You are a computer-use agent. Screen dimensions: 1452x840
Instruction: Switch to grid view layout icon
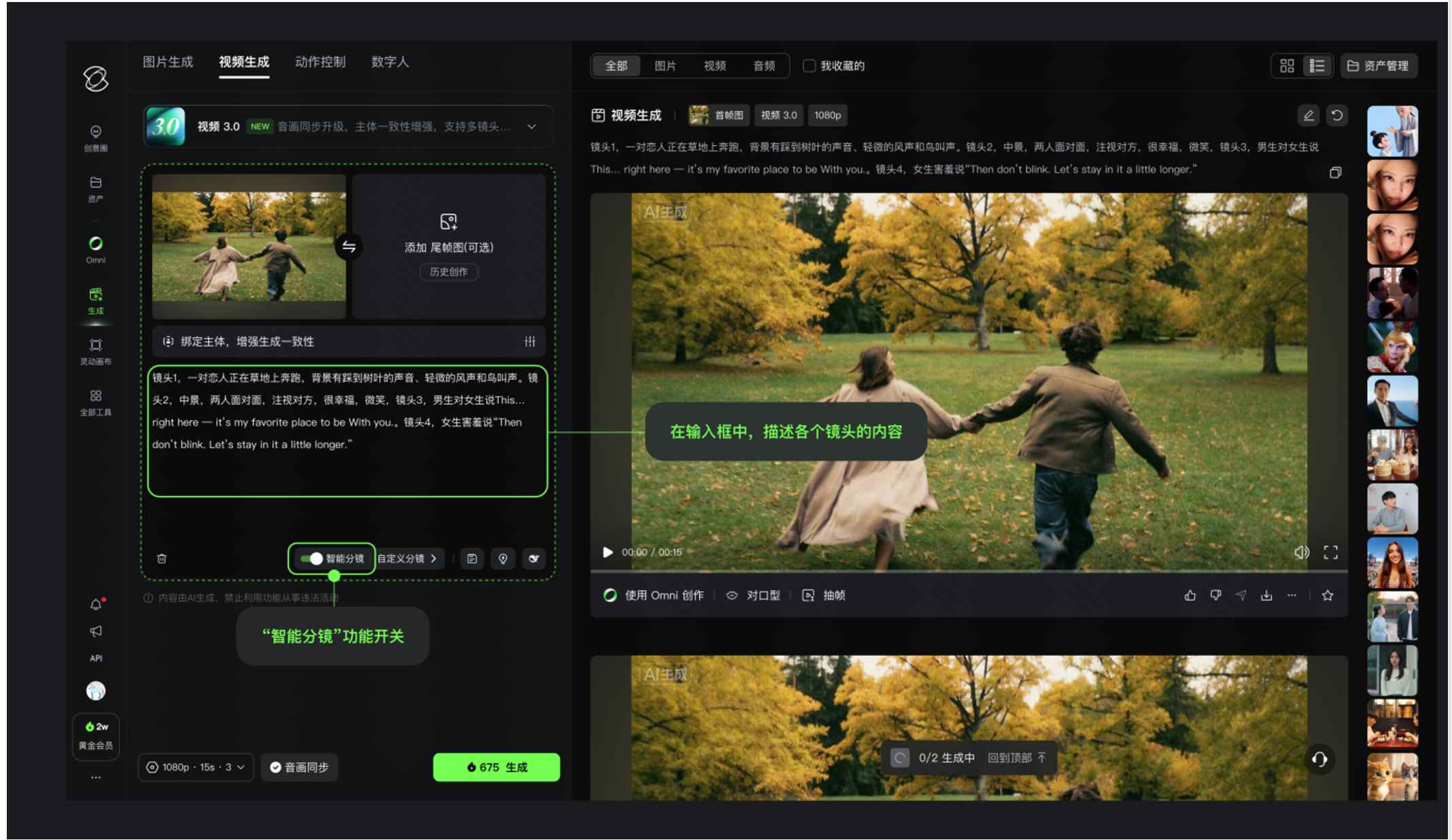pos(1287,66)
